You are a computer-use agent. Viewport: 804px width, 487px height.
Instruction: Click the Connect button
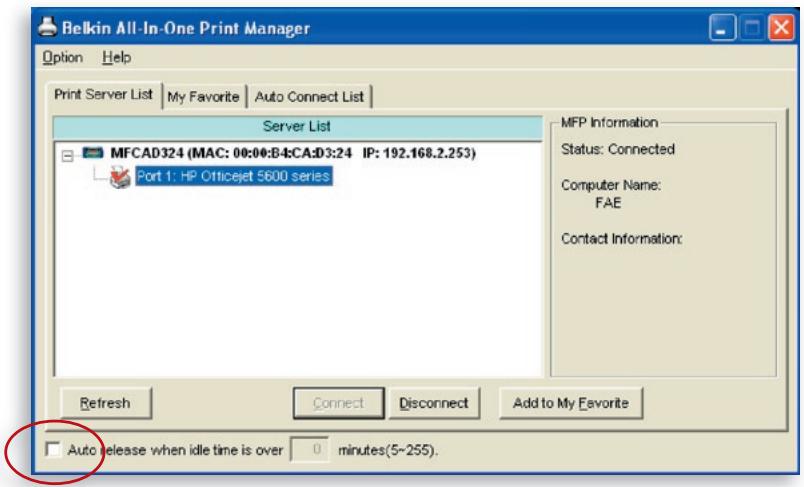coord(338,403)
